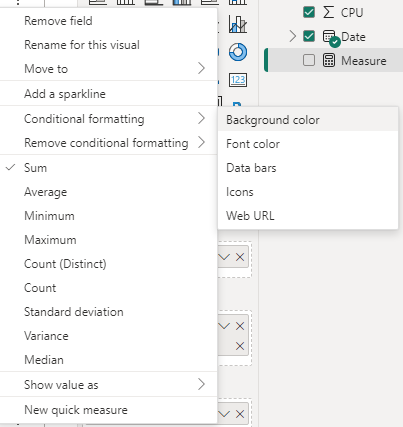403x427 pixels.
Task: Choose New quick measure
Action: pyautogui.click(x=109, y=410)
